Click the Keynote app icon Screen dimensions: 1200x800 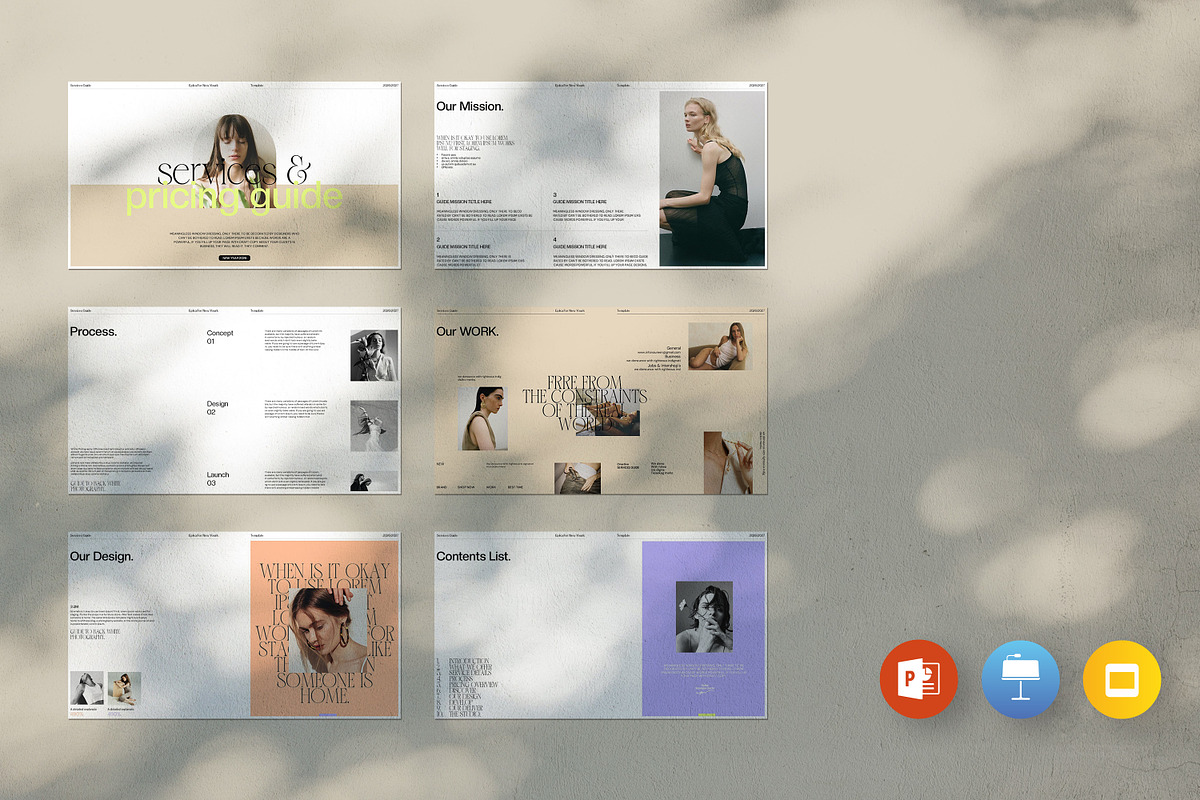coord(1020,680)
